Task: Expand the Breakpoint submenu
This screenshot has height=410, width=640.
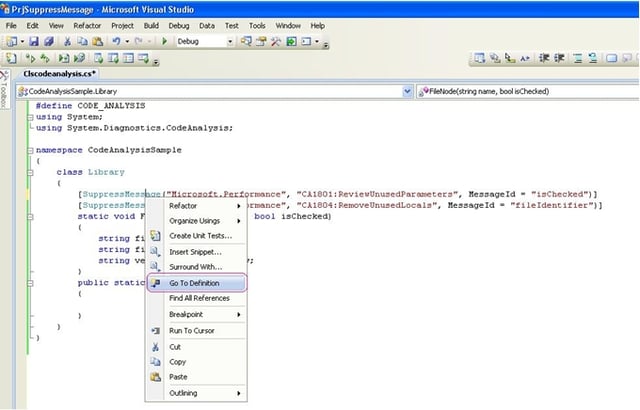Action: (196, 315)
